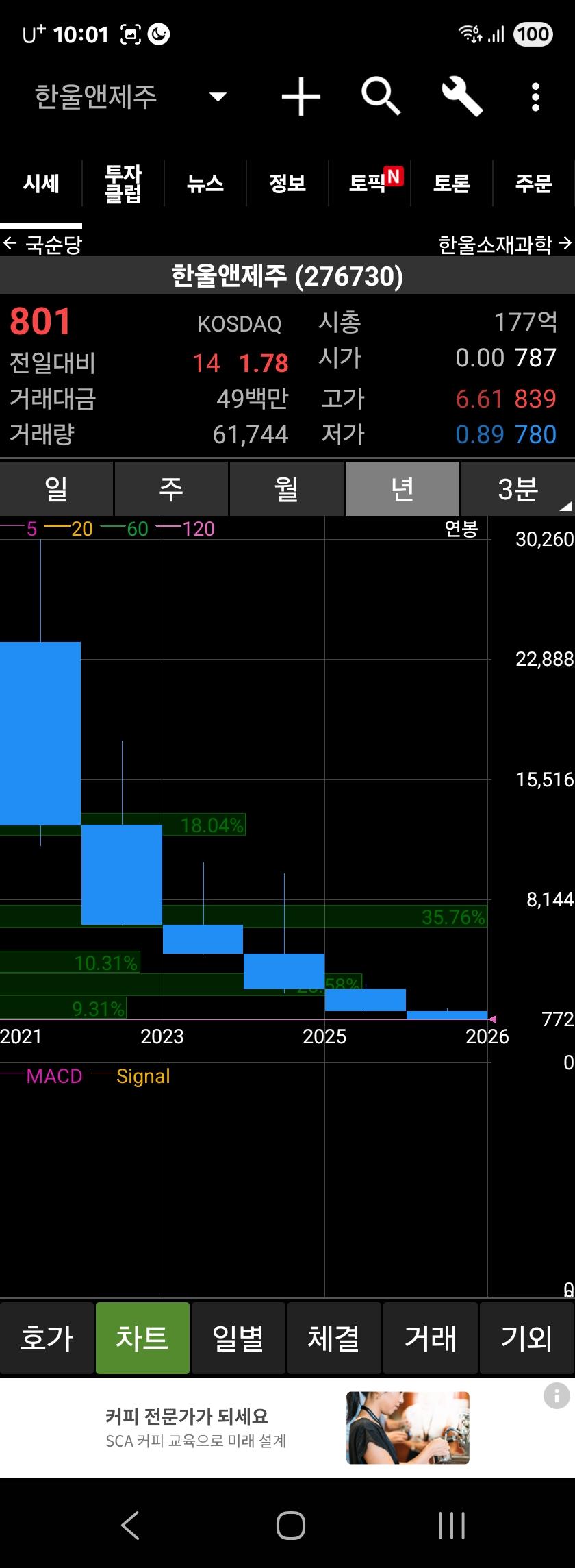The image size is (575, 1568).
Task: Switch chart to 일 (daily) period
Action: tap(56, 488)
